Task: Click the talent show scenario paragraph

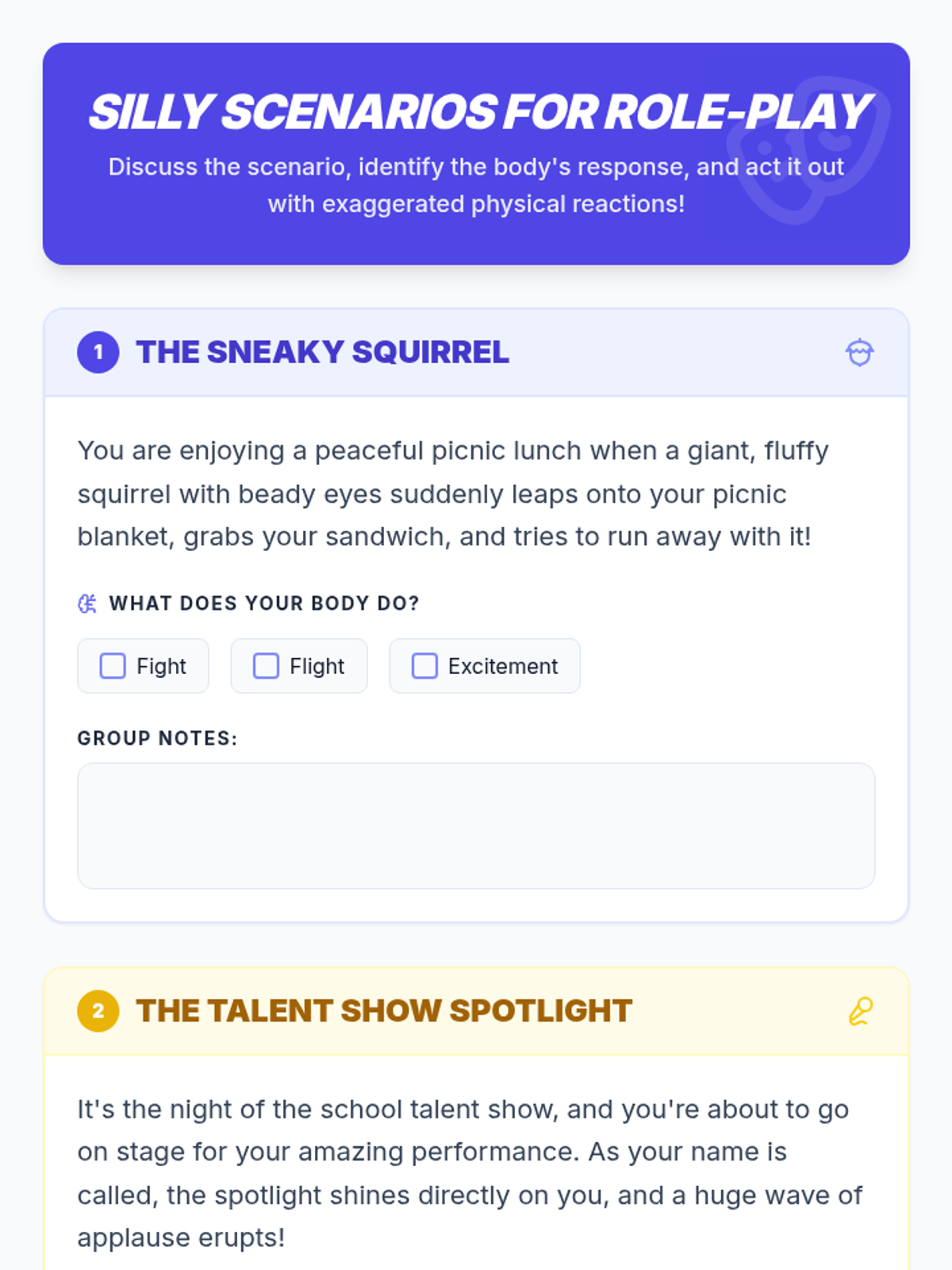Action: pos(468,1173)
